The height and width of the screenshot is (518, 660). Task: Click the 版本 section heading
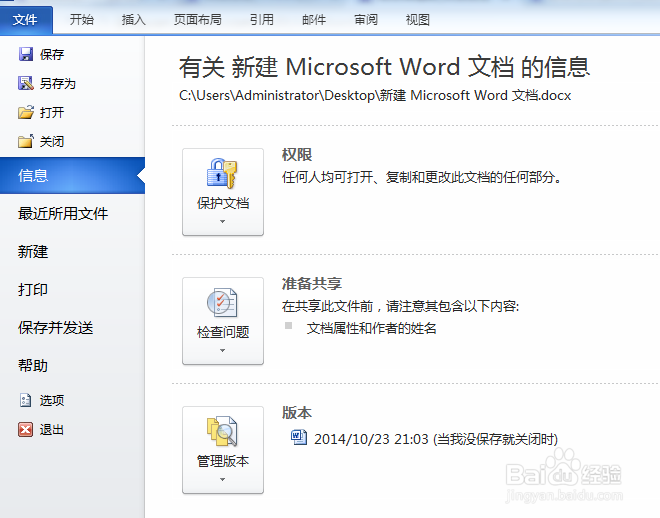click(297, 412)
